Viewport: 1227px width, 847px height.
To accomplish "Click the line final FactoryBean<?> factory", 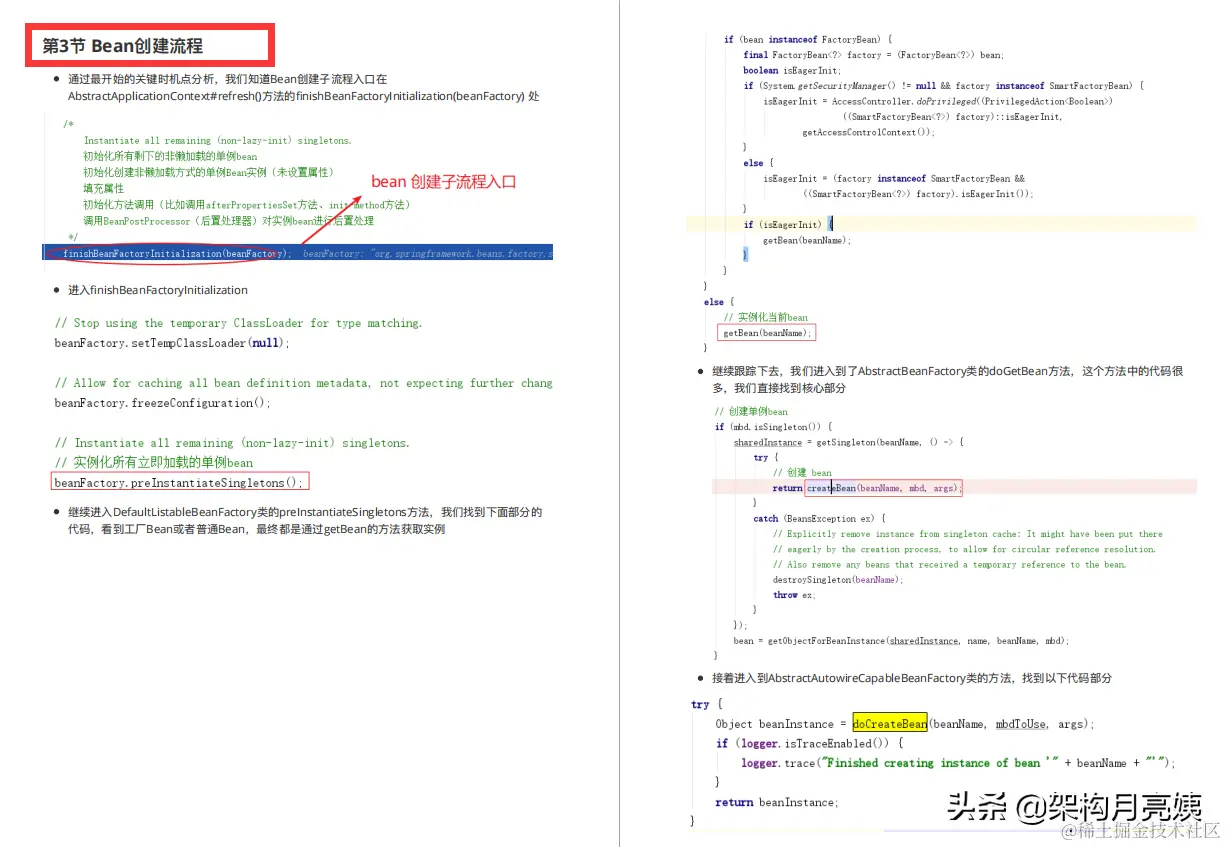I will tap(873, 55).
